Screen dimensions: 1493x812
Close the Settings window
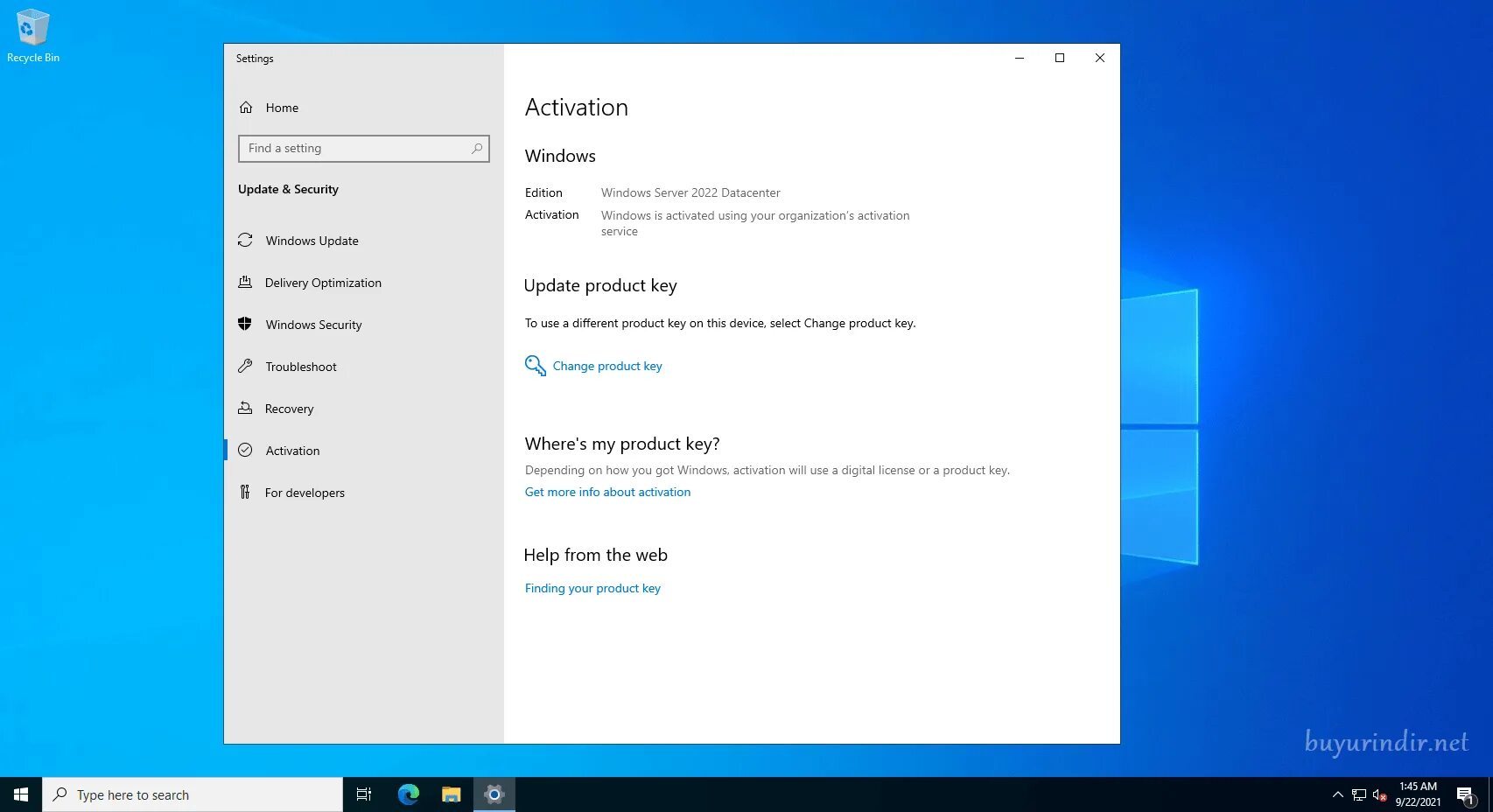(x=1100, y=58)
